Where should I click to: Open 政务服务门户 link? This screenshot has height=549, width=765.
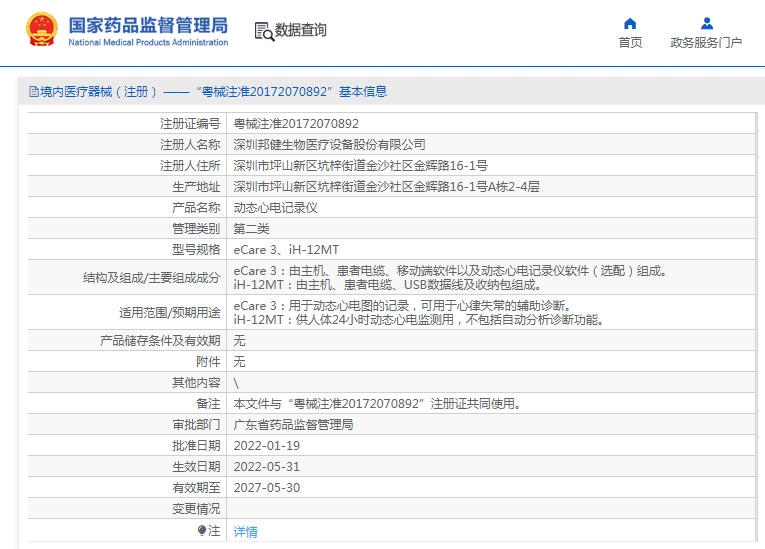706,42
